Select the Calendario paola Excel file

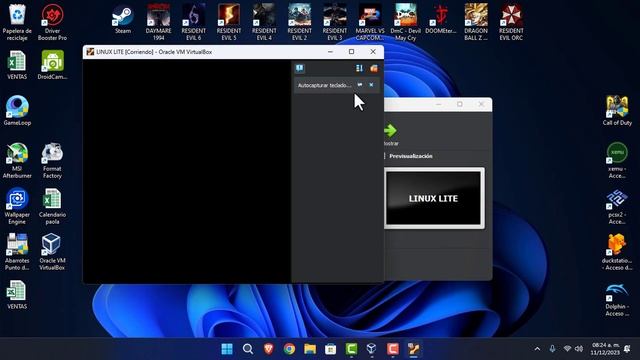coord(52,206)
